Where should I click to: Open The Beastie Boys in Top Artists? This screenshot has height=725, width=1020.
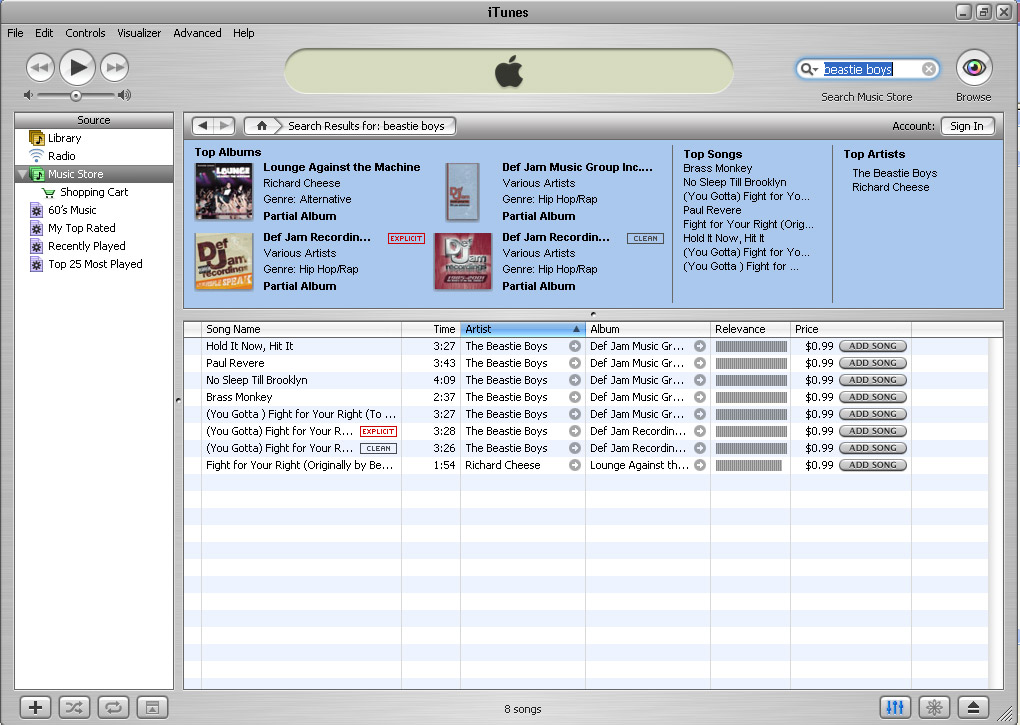click(894, 173)
